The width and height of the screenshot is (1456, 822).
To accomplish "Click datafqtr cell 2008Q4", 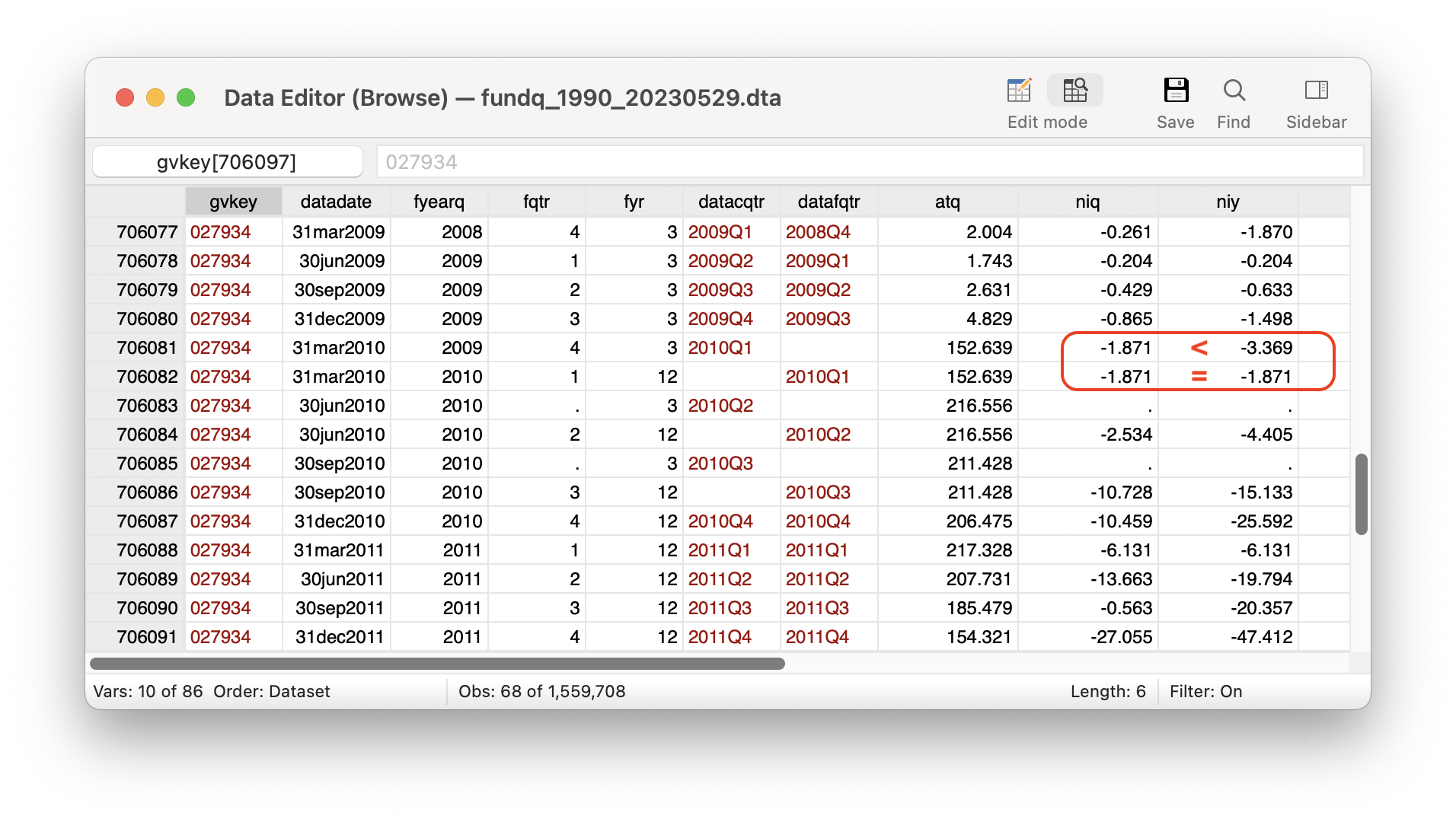I will tap(829, 232).
